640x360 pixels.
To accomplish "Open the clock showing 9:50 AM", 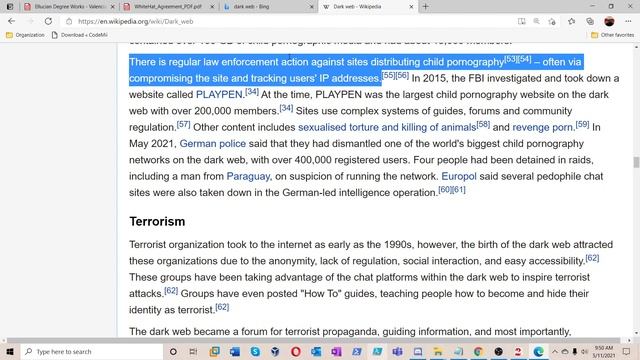I will pyautogui.click(x=604, y=351).
